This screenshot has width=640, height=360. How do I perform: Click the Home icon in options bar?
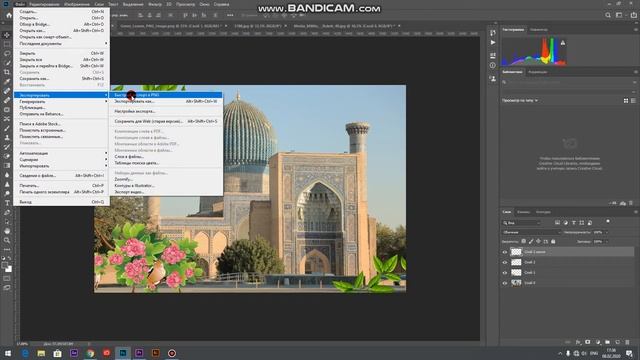pyautogui.click(x=9, y=15)
